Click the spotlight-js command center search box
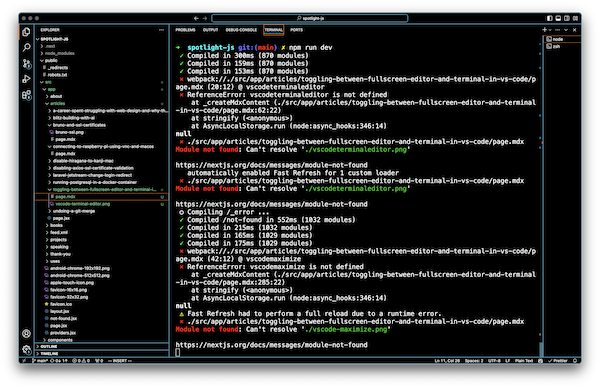Image resolution: width=600 pixels, height=388 pixels. tap(310, 18)
